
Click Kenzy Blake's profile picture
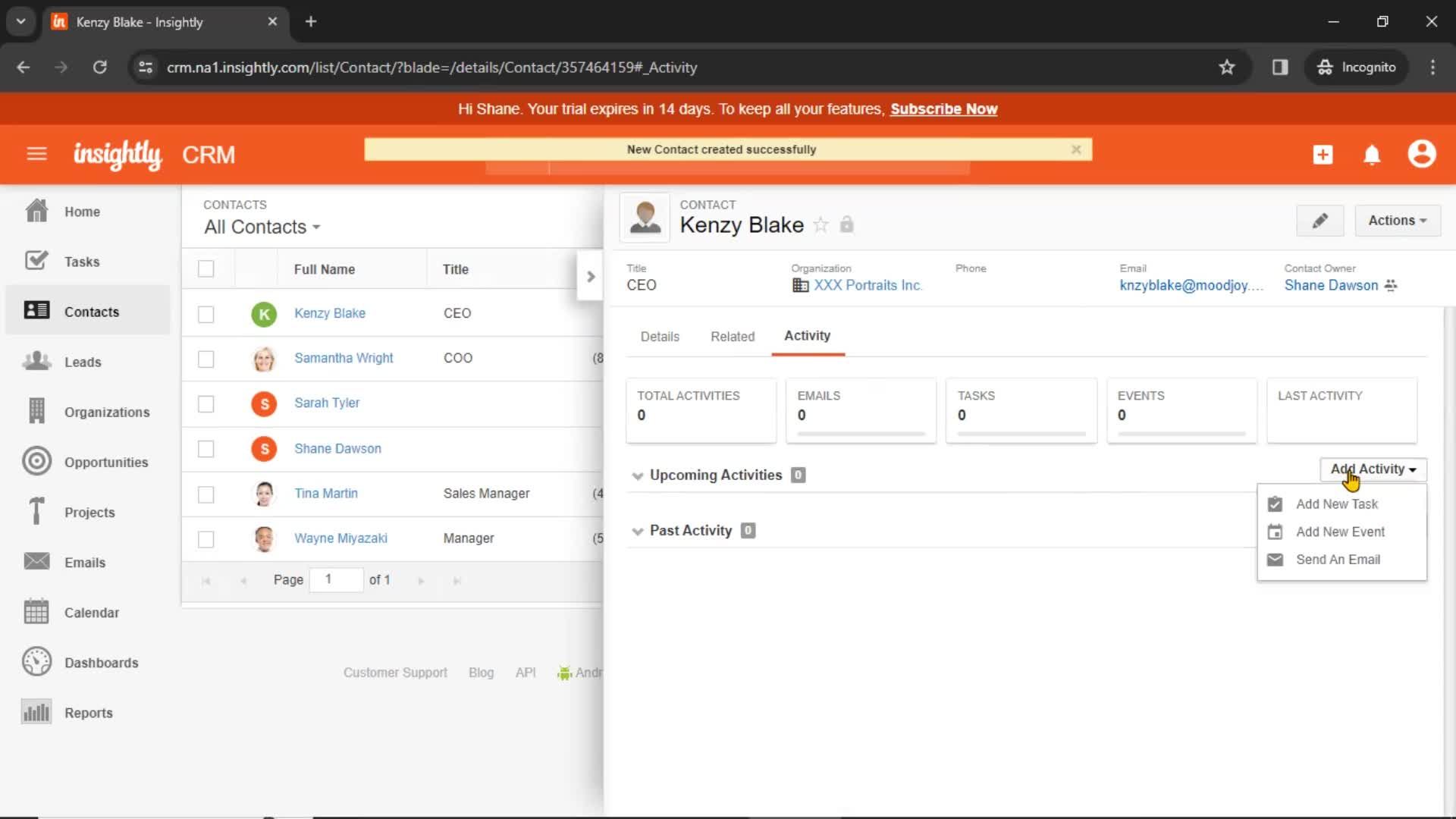point(645,218)
